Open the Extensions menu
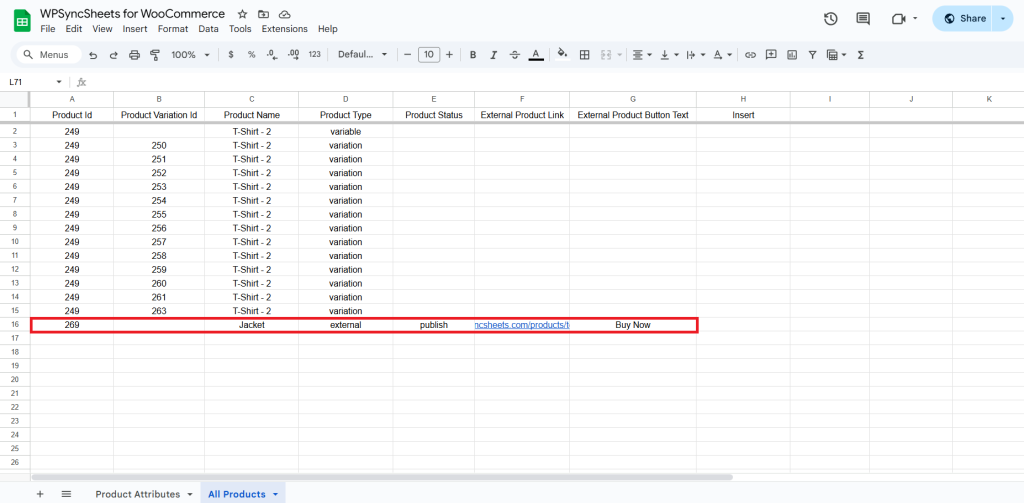This screenshot has width=1024, height=503. [x=284, y=29]
